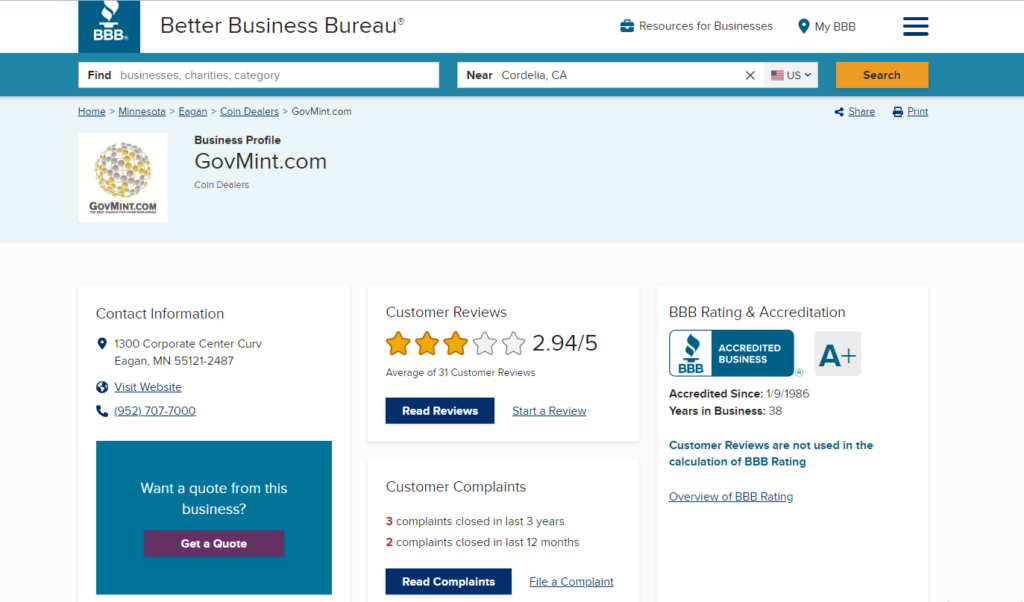The height and width of the screenshot is (602, 1024).
Task: Open Resources for Businesses link
Action: click(x=705, y=26)
